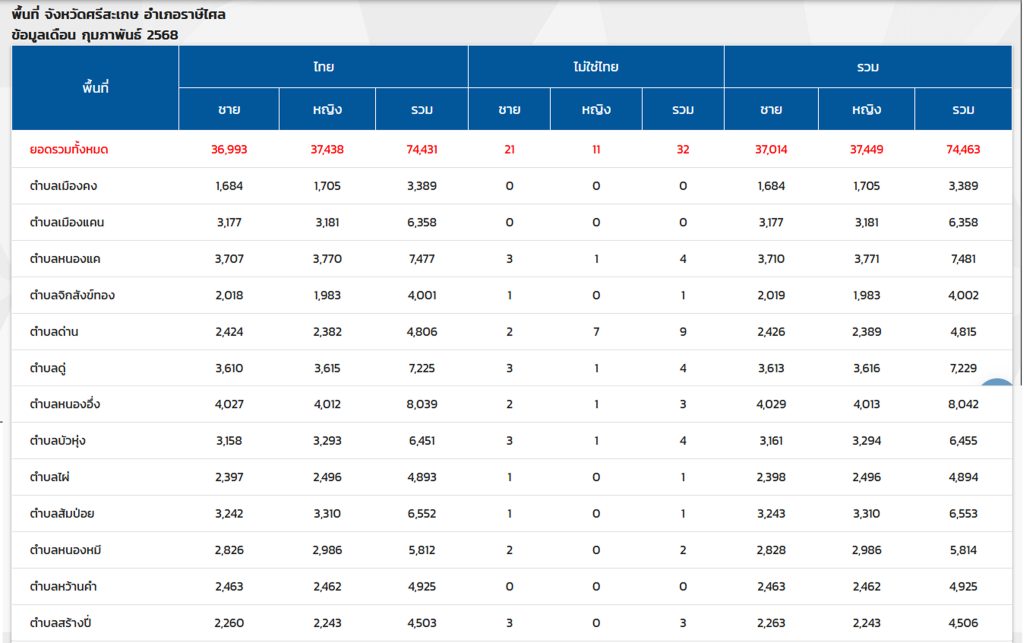1024x643 pixels.
Task: Open the ตำบลเมืองคง row
Action: point(63,186)
